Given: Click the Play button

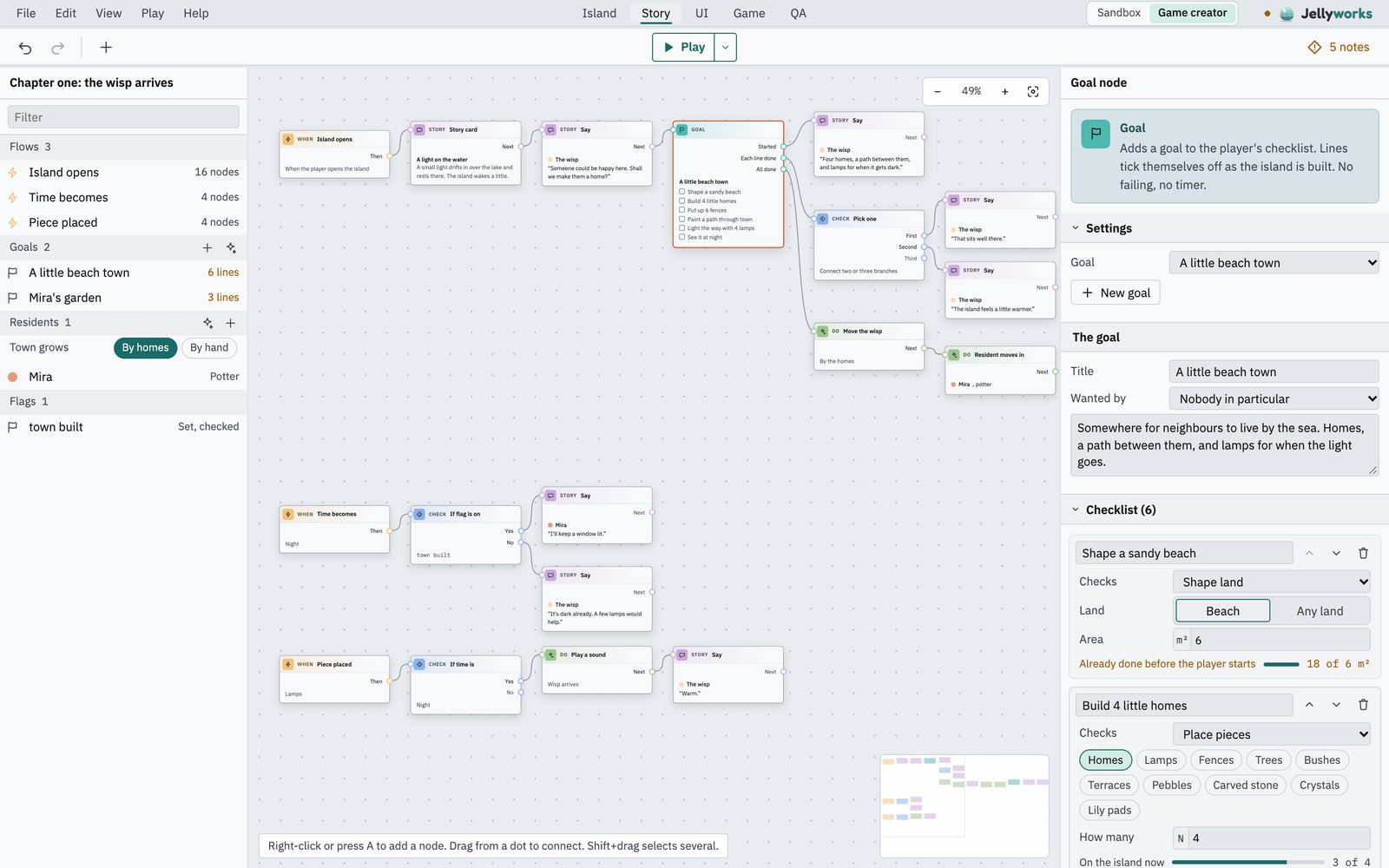Looking at the screenshot, I should pyautogui.click(x=684, y=47).
